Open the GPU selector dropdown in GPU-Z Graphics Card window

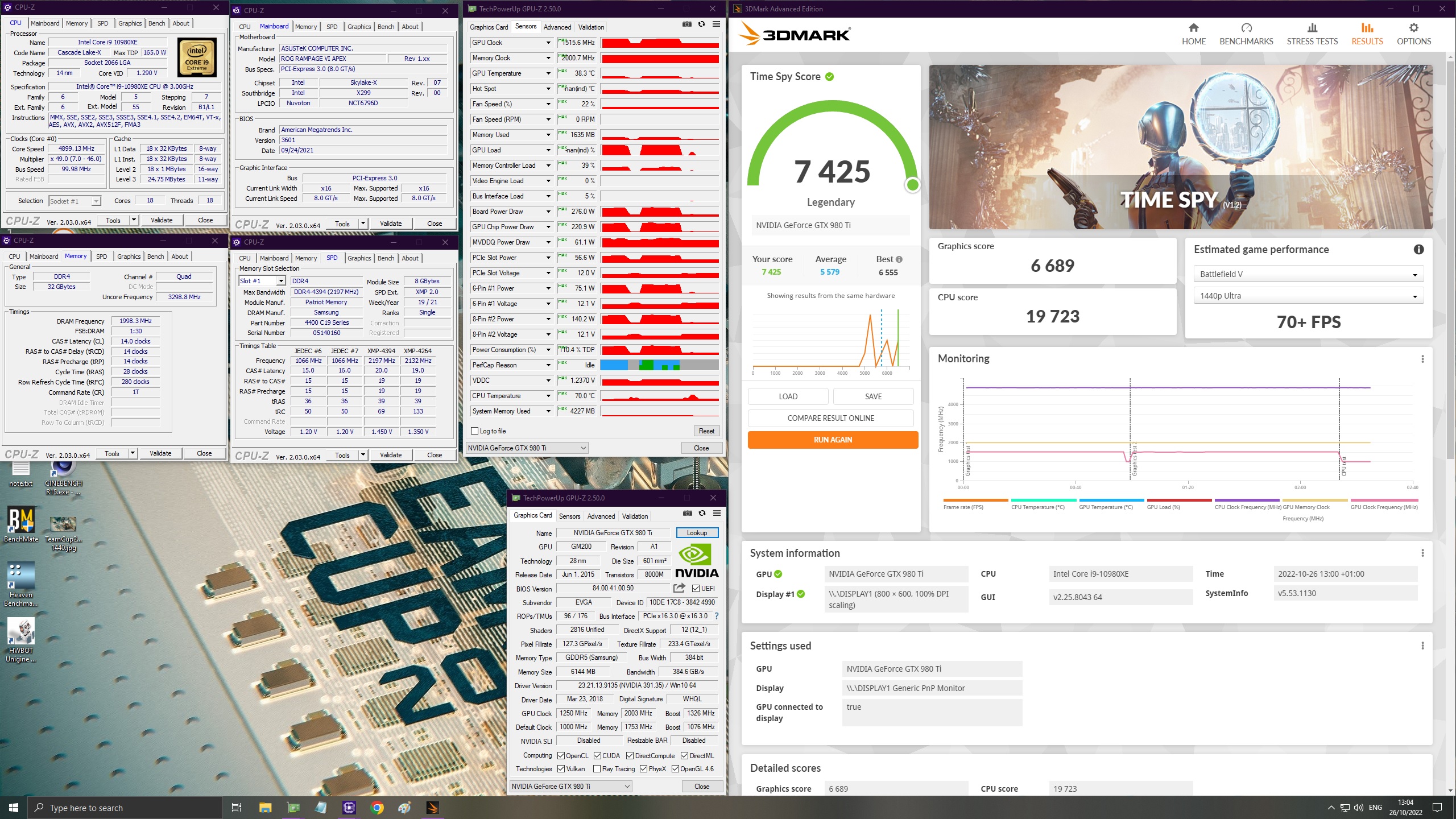tap(570, 787)
